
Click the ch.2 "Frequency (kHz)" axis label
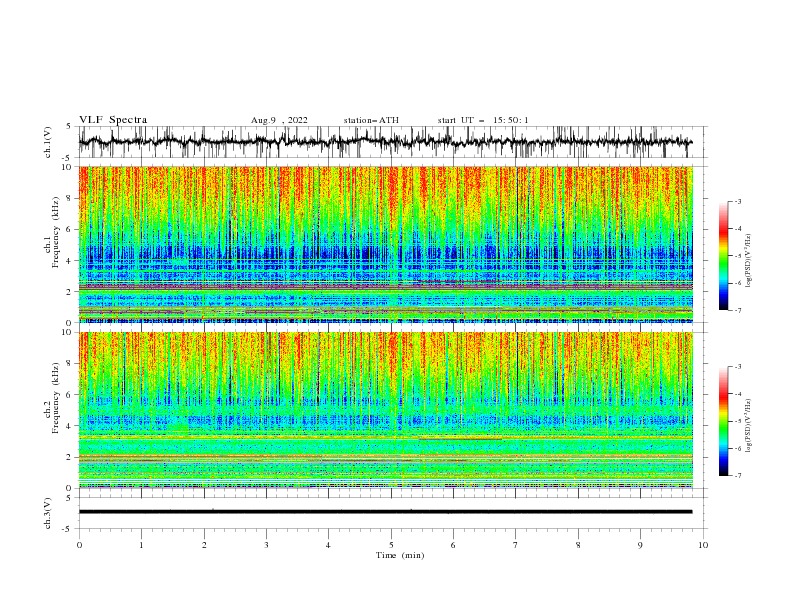56,398
